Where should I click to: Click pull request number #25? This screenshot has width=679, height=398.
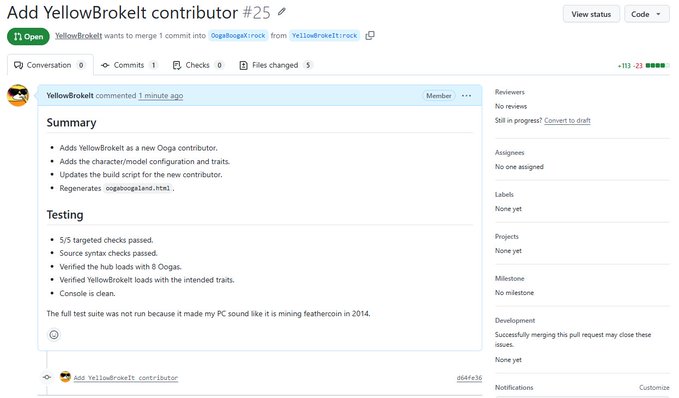(x=257, y=13)
